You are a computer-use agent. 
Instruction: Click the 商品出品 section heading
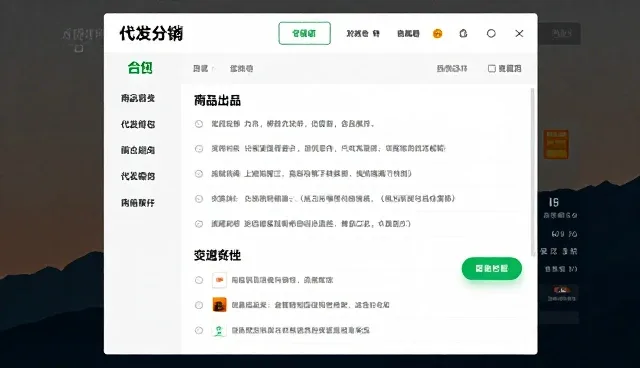pyautogui.click(x=217, y=100)
